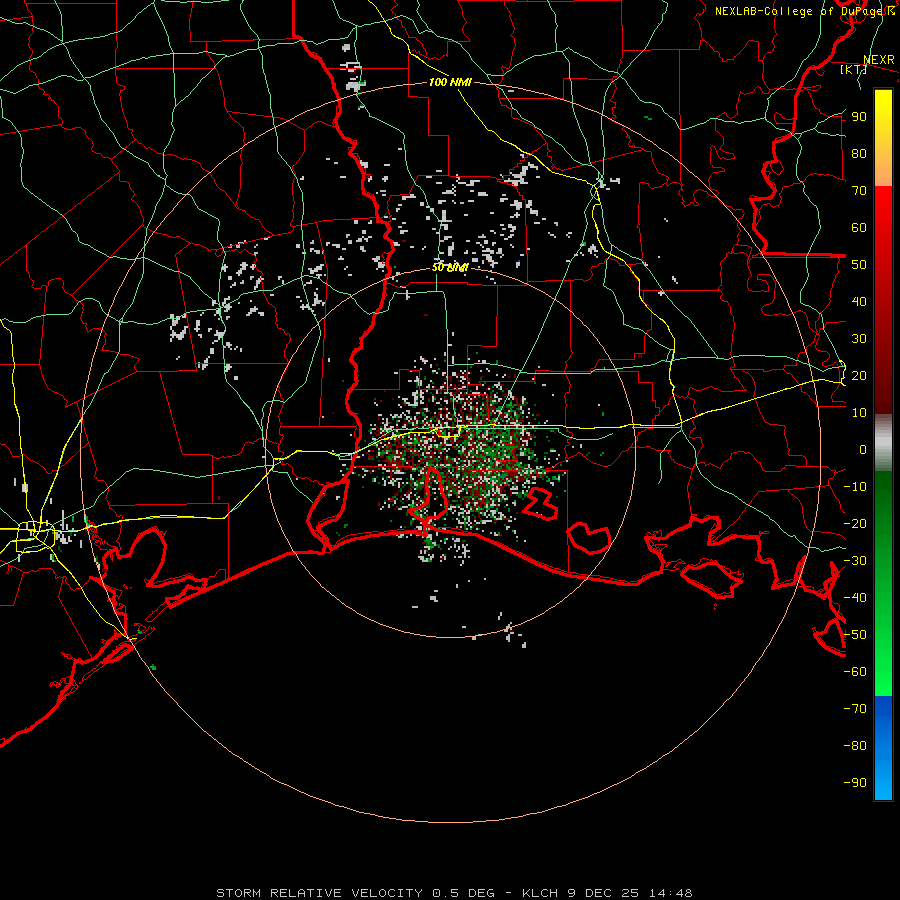This screenshot has height=900, width=900.
Task: Click the KLCH station identifier
Action: click(540, 893)
